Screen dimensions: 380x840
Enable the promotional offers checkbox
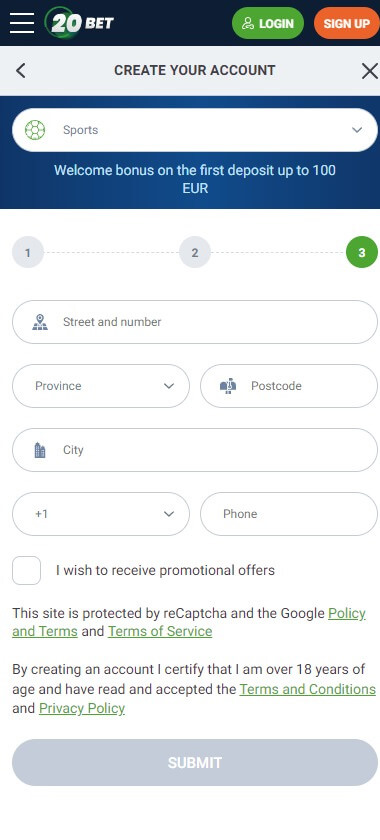pyautogui.click(x=26, y=571)
